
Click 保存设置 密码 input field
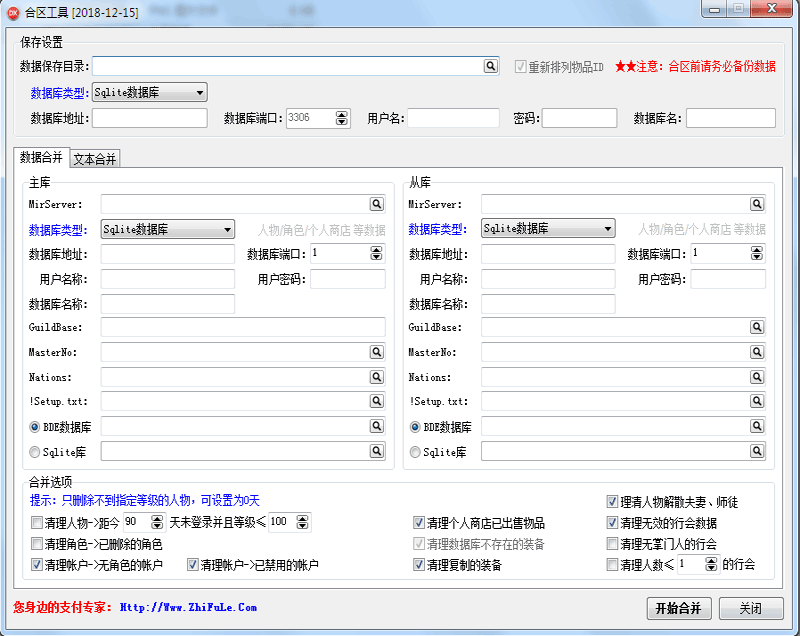click(x=579, y=118)
